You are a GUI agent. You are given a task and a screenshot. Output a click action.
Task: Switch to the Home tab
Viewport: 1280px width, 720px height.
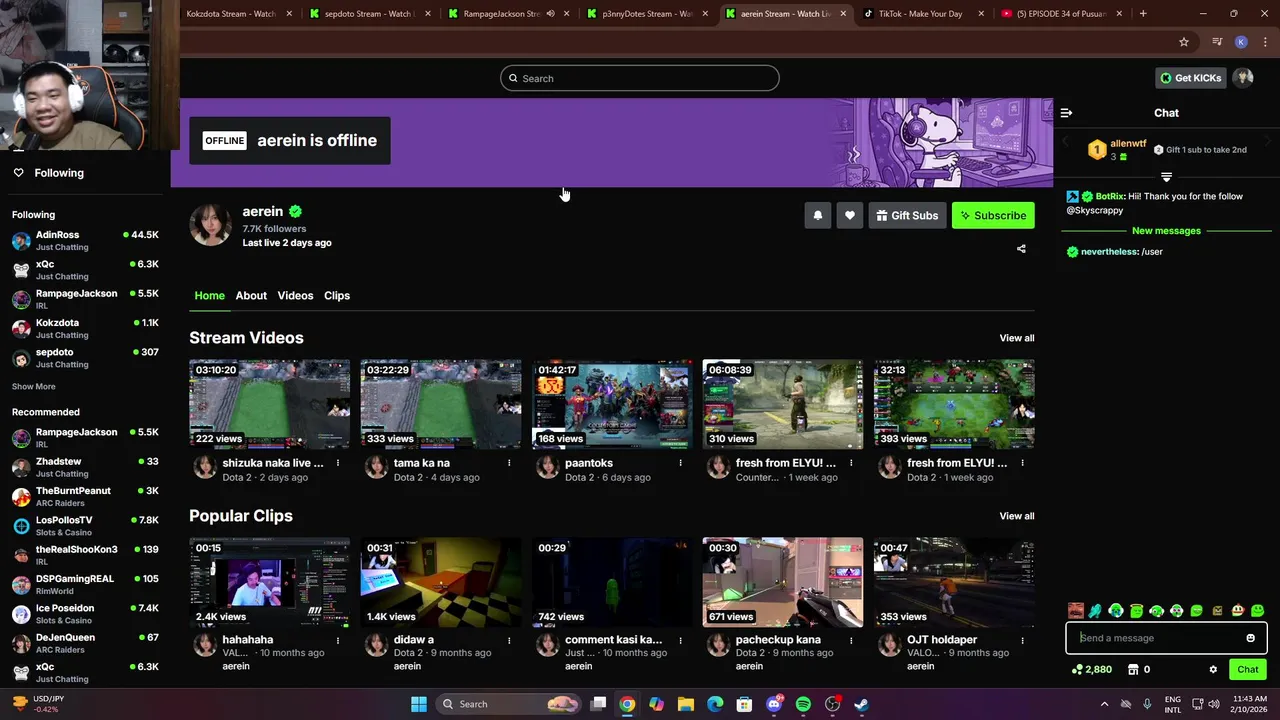pyautogui.click(x=209, y=296)
